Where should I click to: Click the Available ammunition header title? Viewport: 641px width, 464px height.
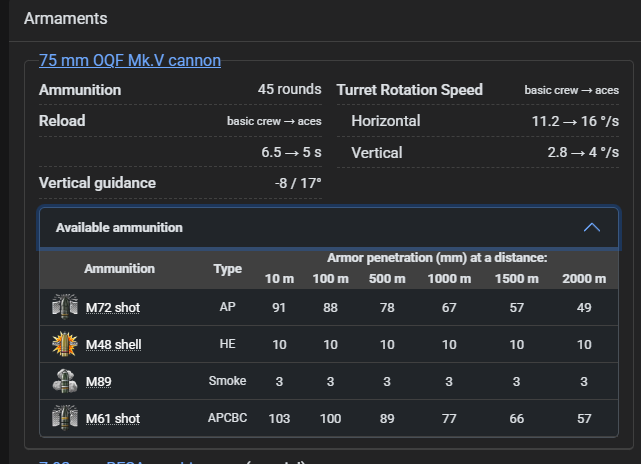point(119,228)
